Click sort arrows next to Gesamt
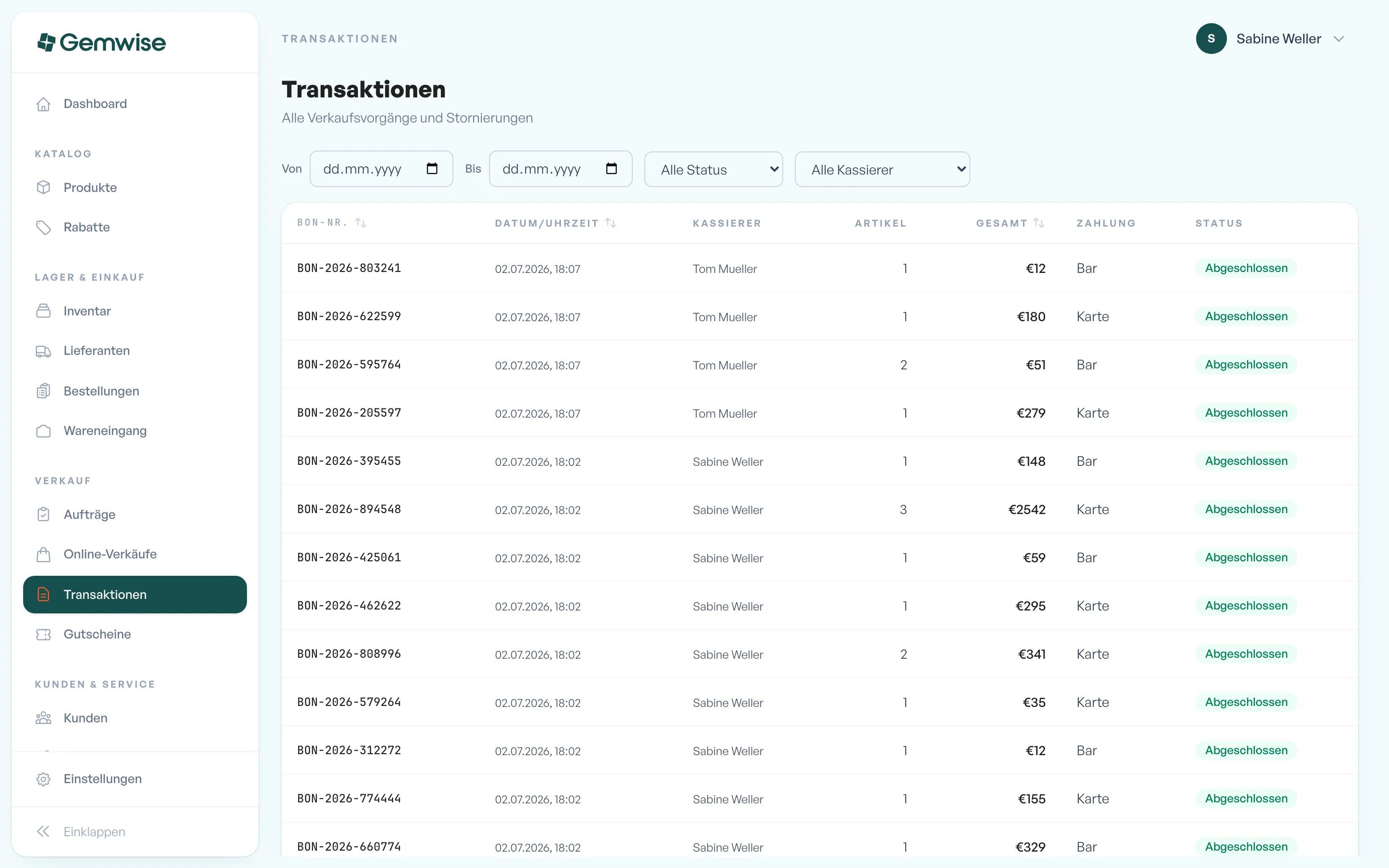This screenshot has width=1389, height=868. [x=1039, y=223]
